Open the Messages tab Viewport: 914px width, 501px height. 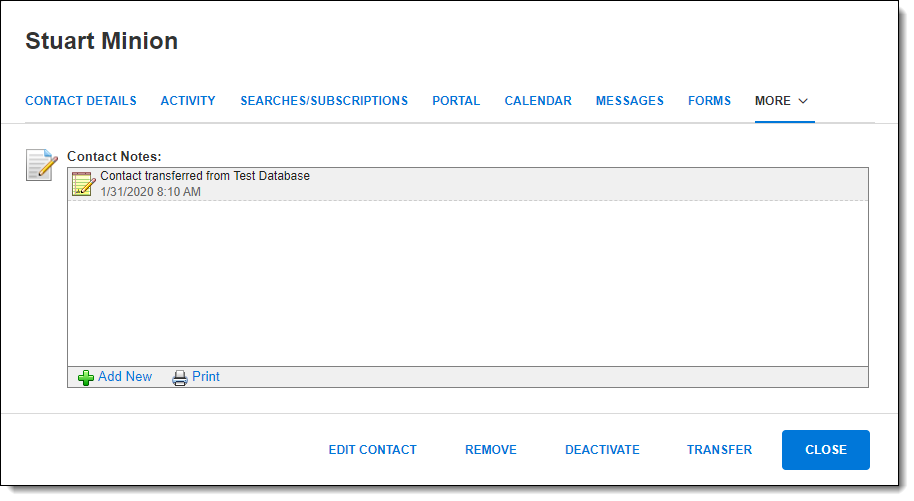pyautogui.click(x=630, y=101)
